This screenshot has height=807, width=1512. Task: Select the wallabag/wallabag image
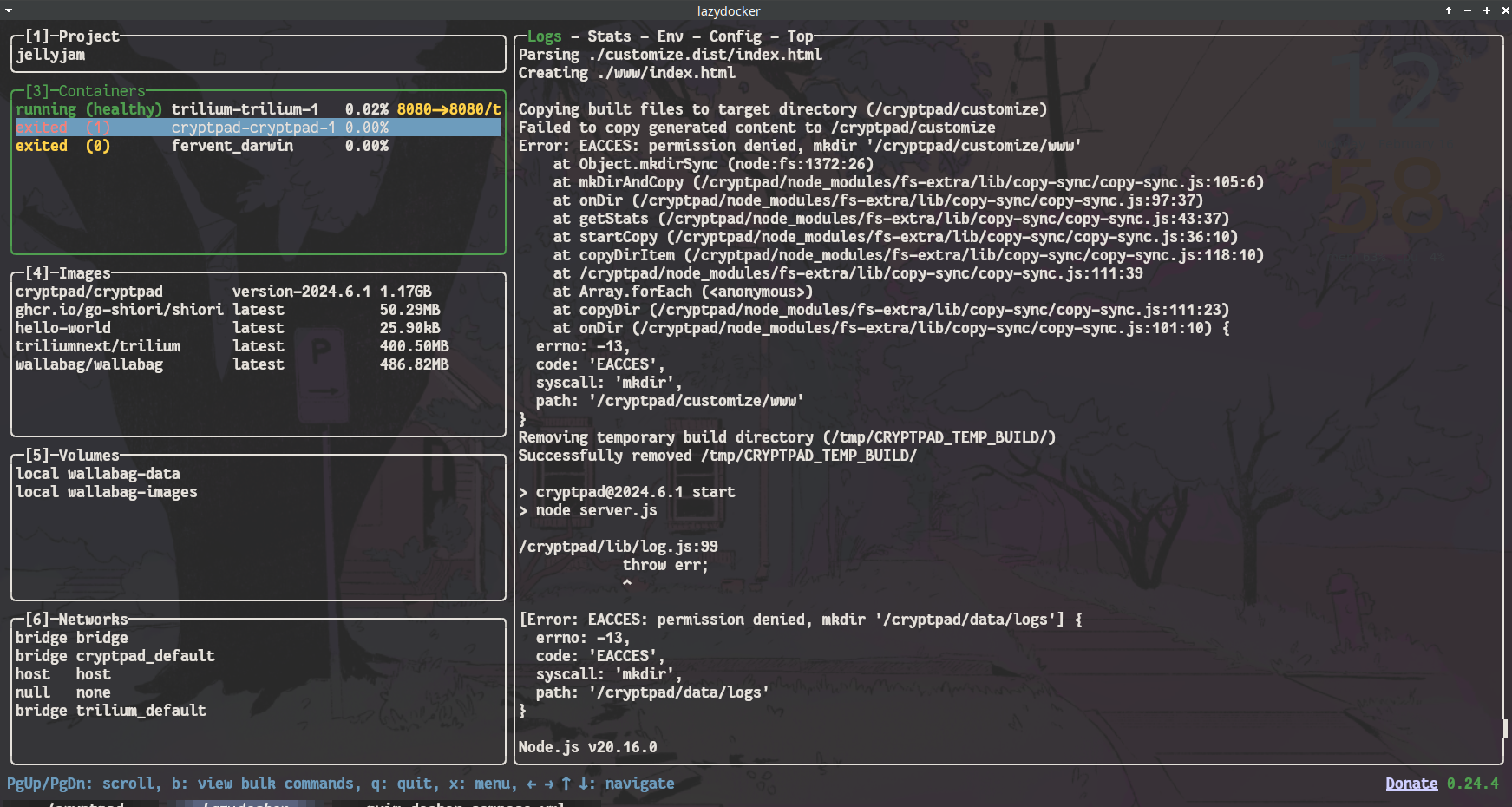tap(259, 364)
